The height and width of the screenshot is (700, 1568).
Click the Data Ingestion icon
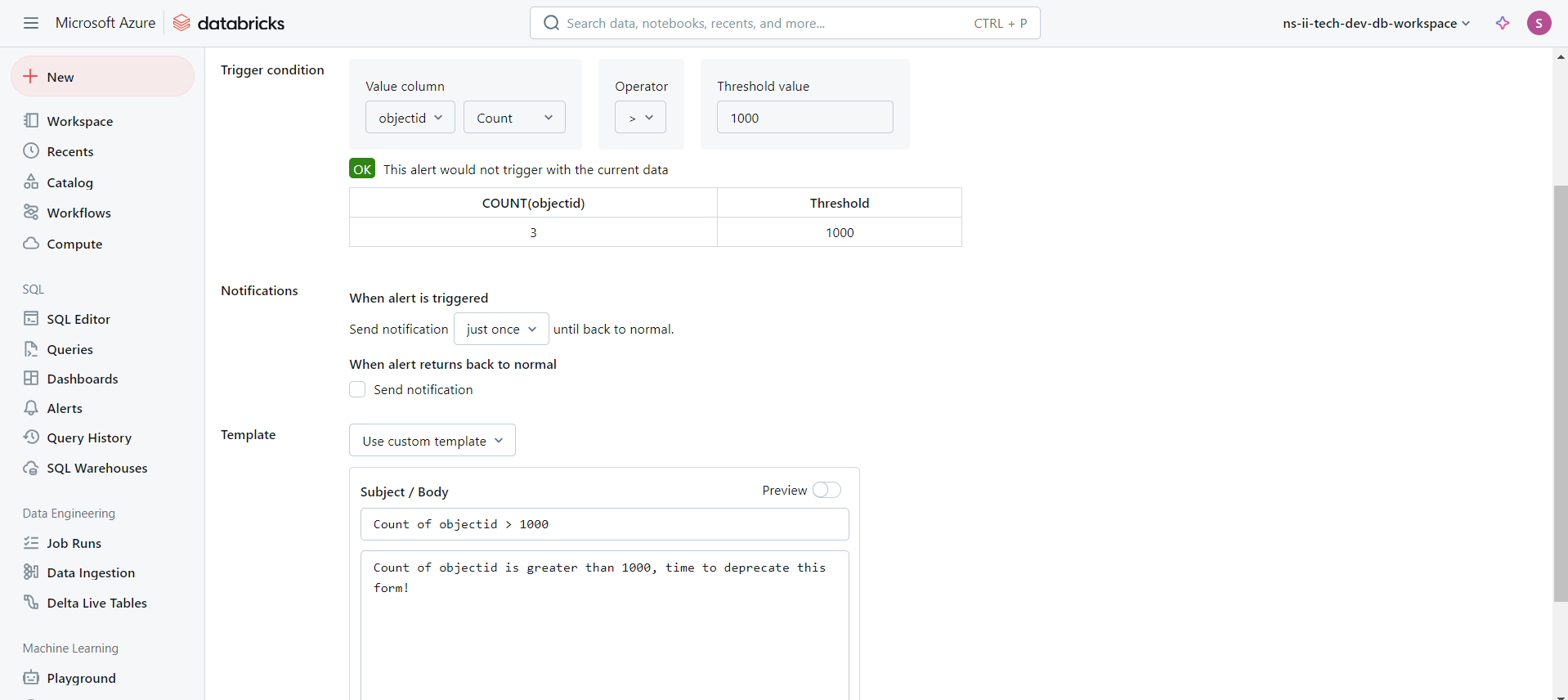31,572
